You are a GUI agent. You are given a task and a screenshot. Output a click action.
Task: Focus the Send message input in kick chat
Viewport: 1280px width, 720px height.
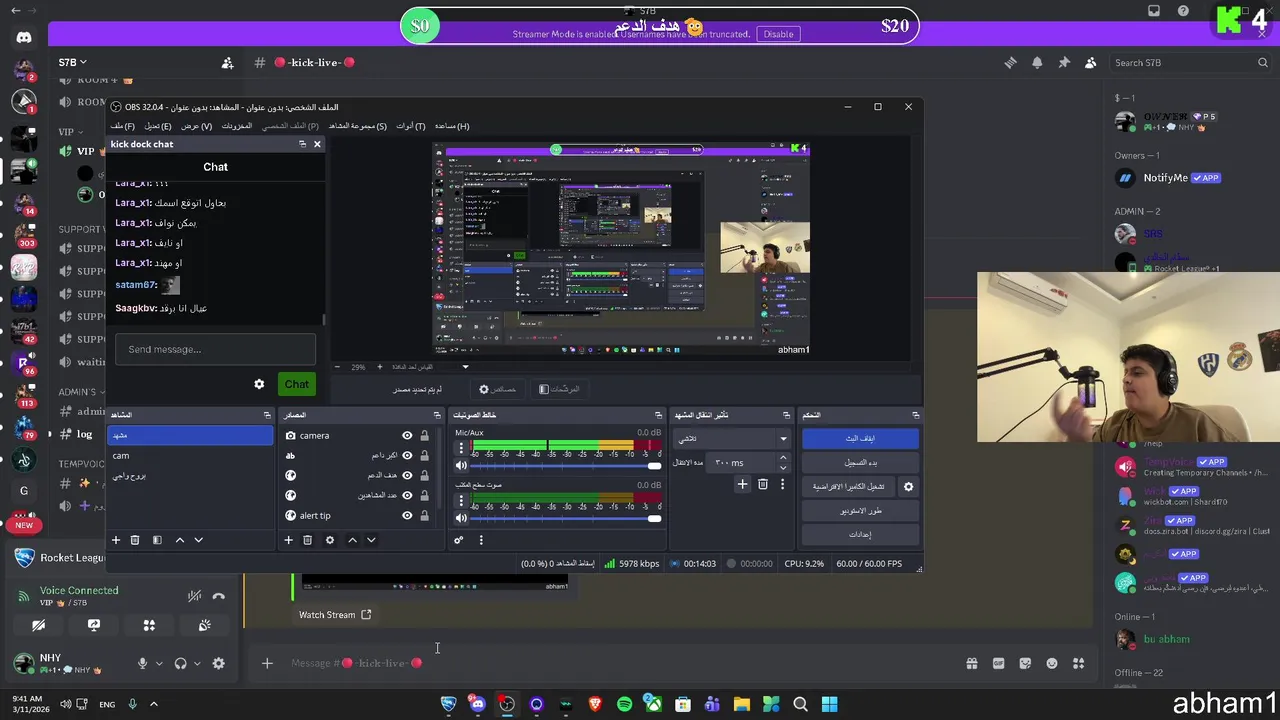215,349
